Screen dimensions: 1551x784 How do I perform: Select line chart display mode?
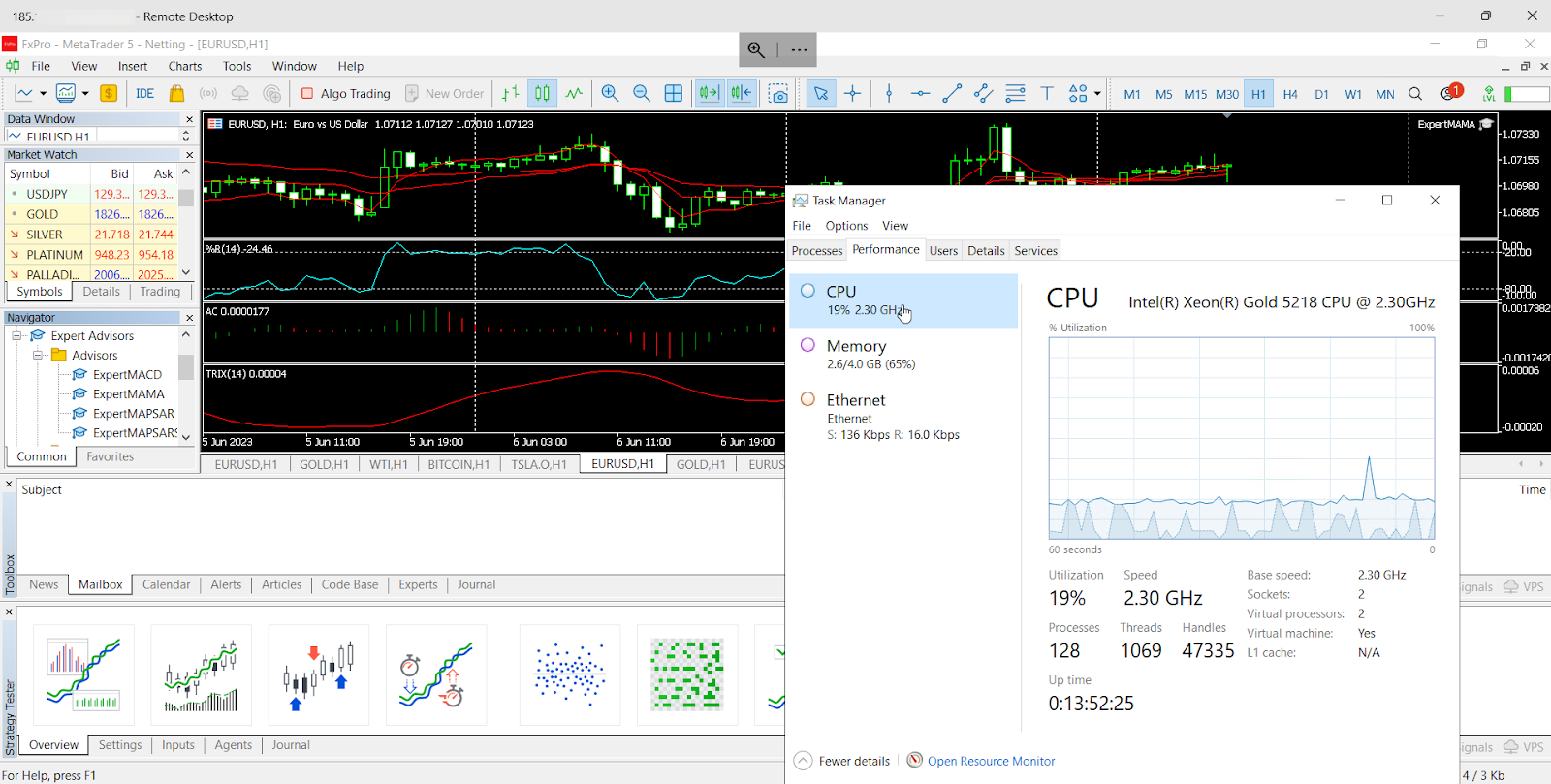tap(575, 94)
